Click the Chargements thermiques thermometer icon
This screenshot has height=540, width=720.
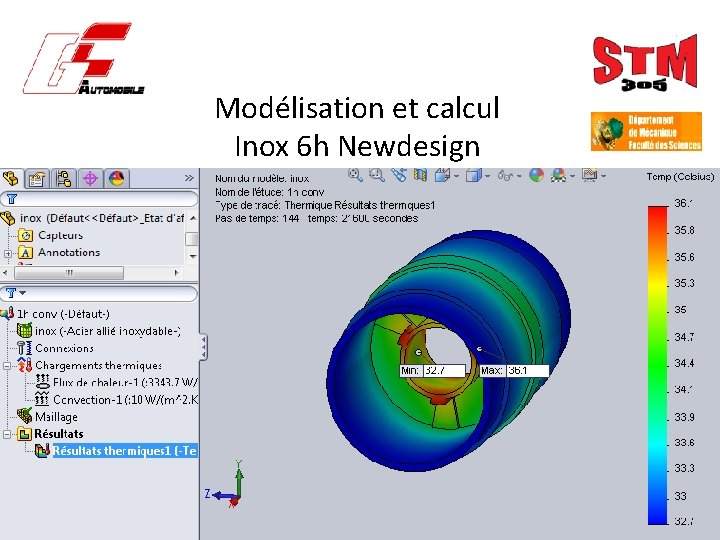(x=24, y=366)
